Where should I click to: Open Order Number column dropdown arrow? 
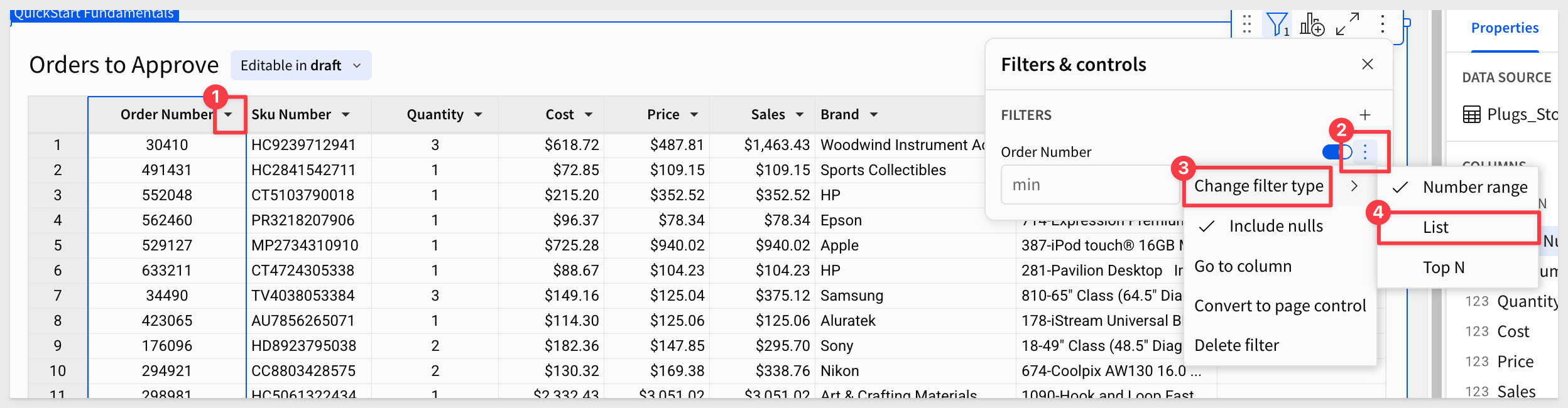point(229,114)
